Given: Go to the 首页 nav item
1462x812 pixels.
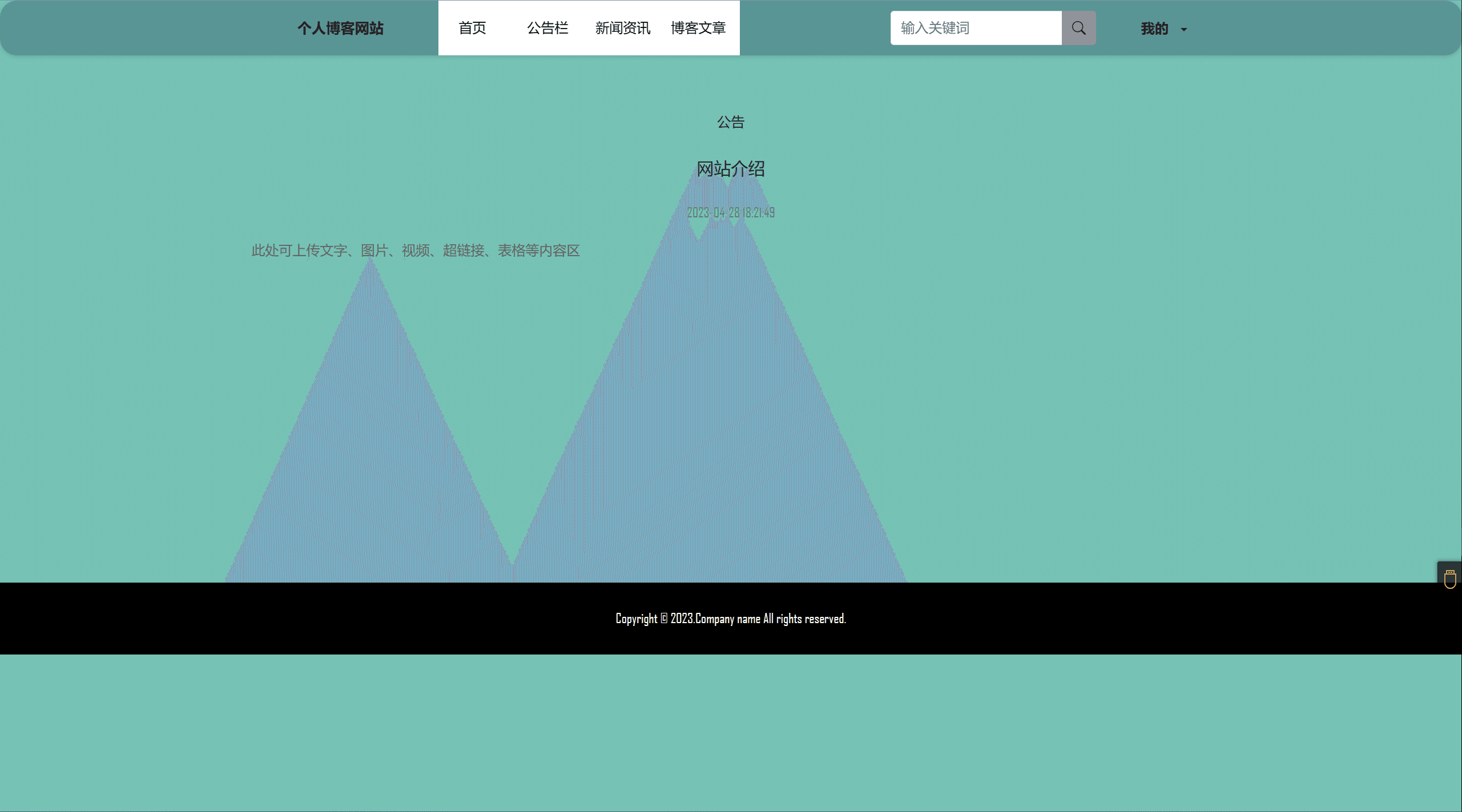Looking at the screenshot, I should pyautogui.click(x=472, y=28).
